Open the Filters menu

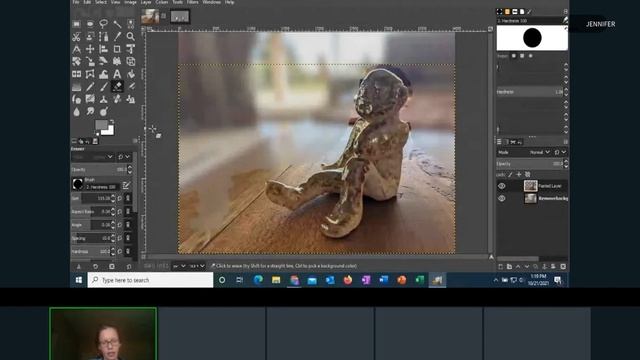(192, 2)
